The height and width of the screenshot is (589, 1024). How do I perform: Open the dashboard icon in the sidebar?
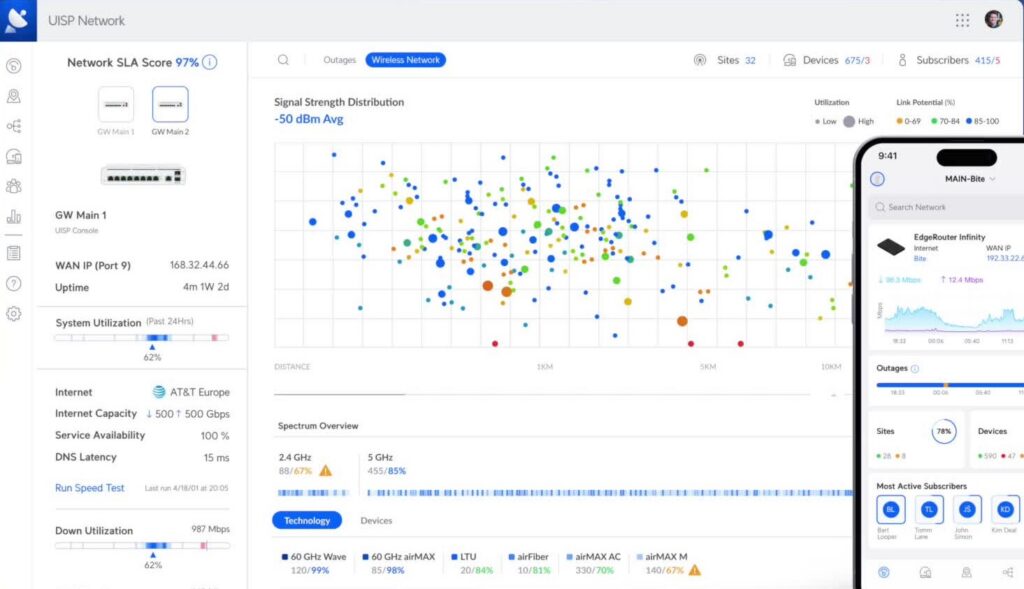(14, 66)
